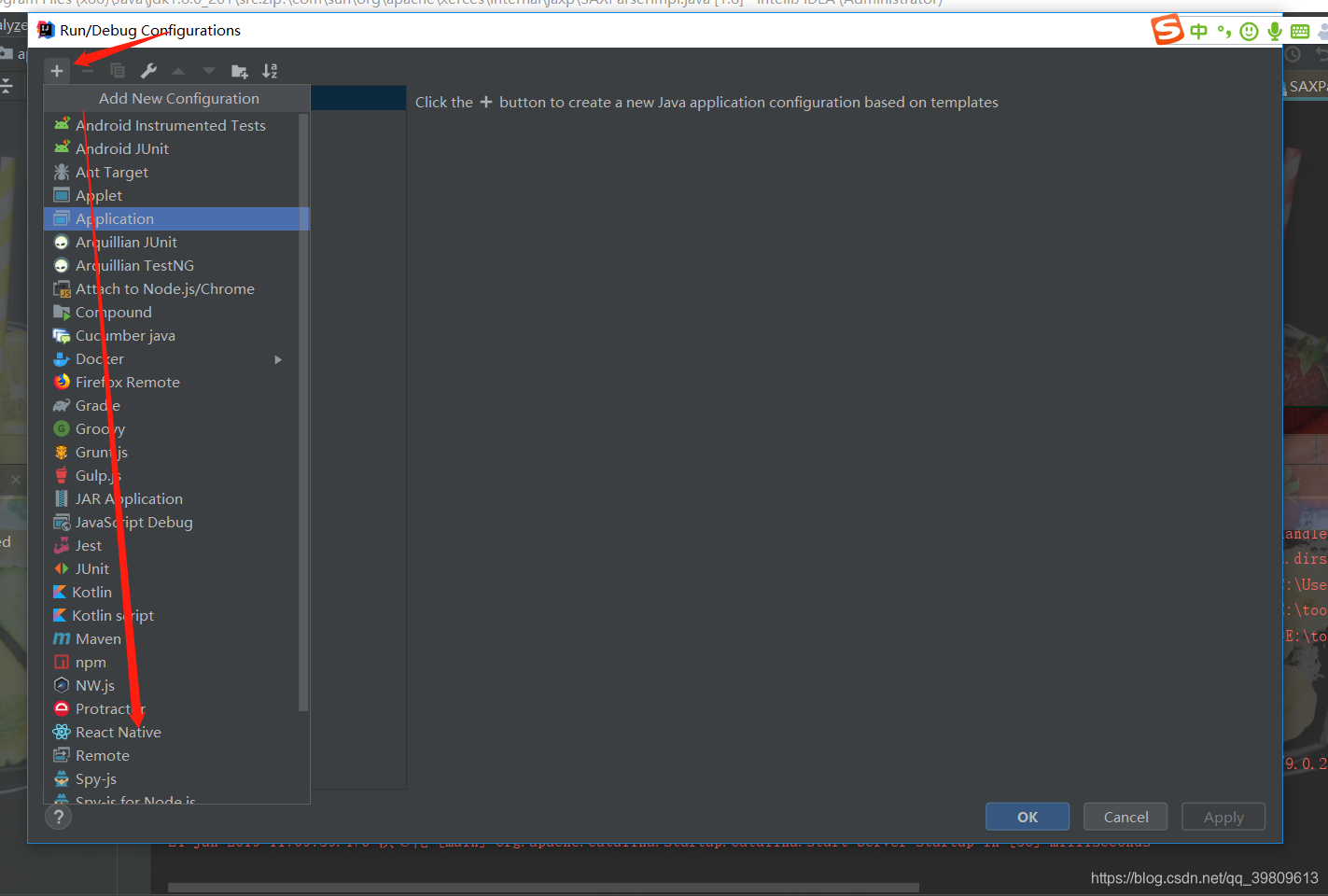Click the minus Remove Configuration icon
The width and height of the screenshot is (1328, 896).
click(88, 71)
